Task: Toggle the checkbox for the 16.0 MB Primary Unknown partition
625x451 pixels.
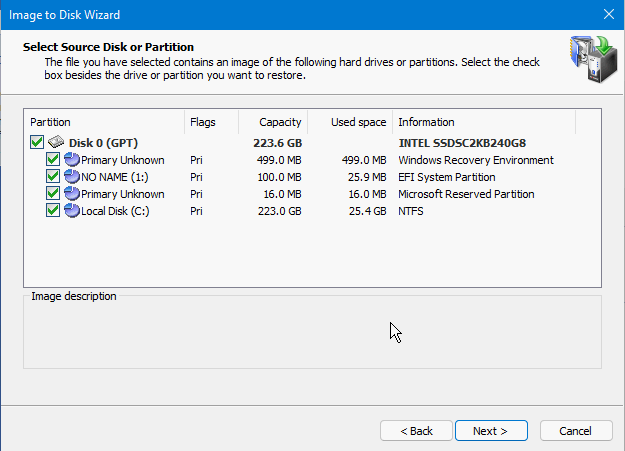Action: [x=53, y=193]
